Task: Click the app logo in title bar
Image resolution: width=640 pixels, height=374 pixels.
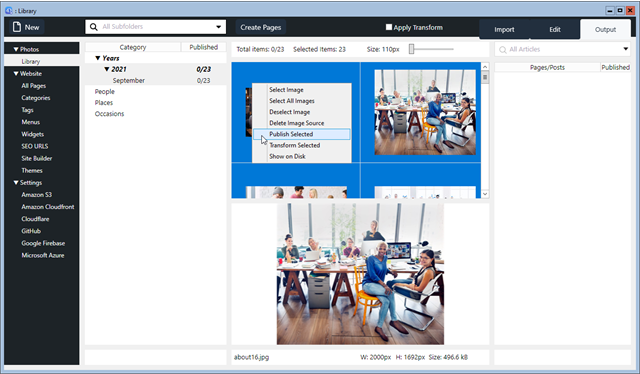Action: 9,11
